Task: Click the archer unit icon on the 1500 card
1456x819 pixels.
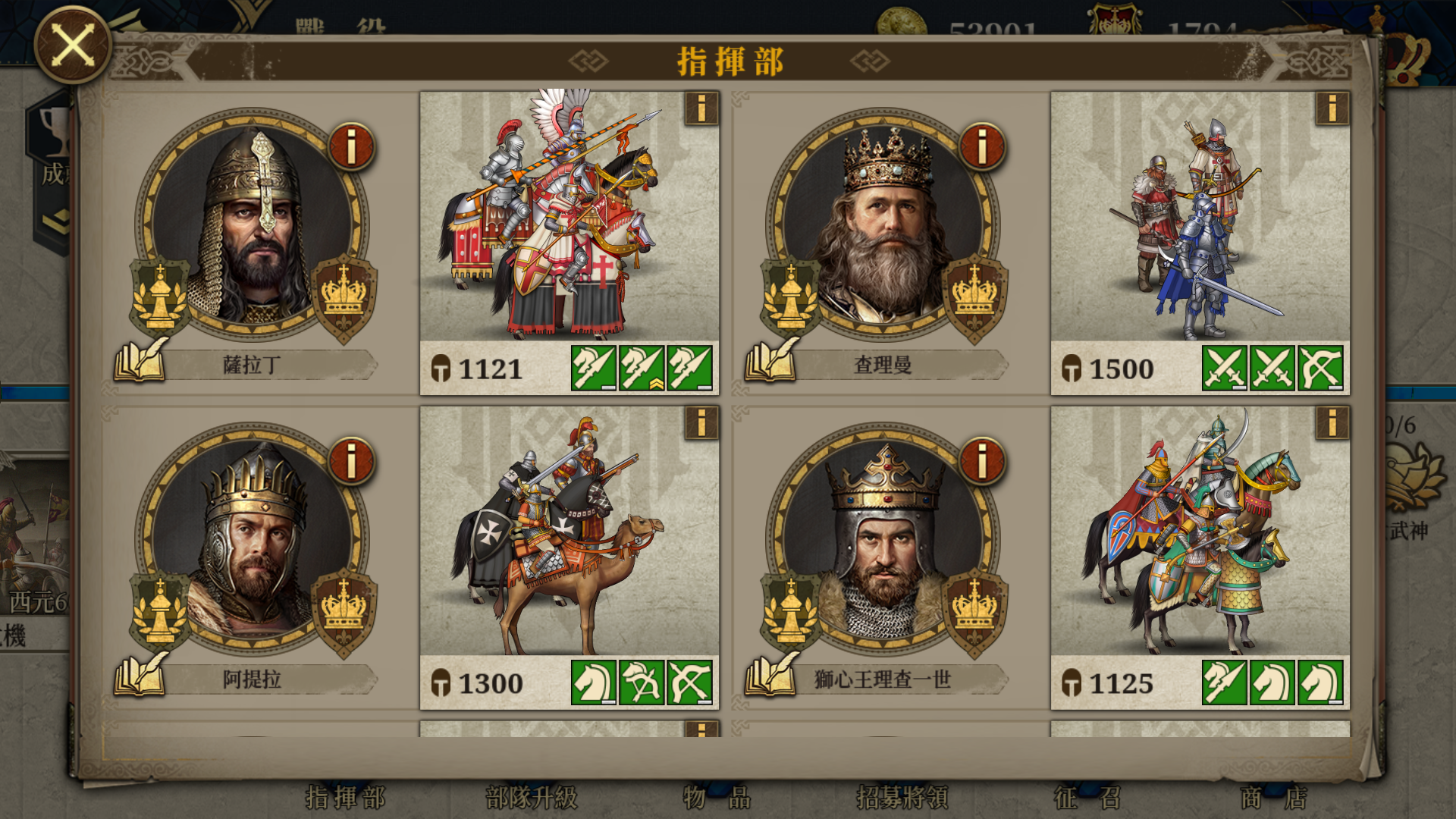Action: [x=1321, y=368]
